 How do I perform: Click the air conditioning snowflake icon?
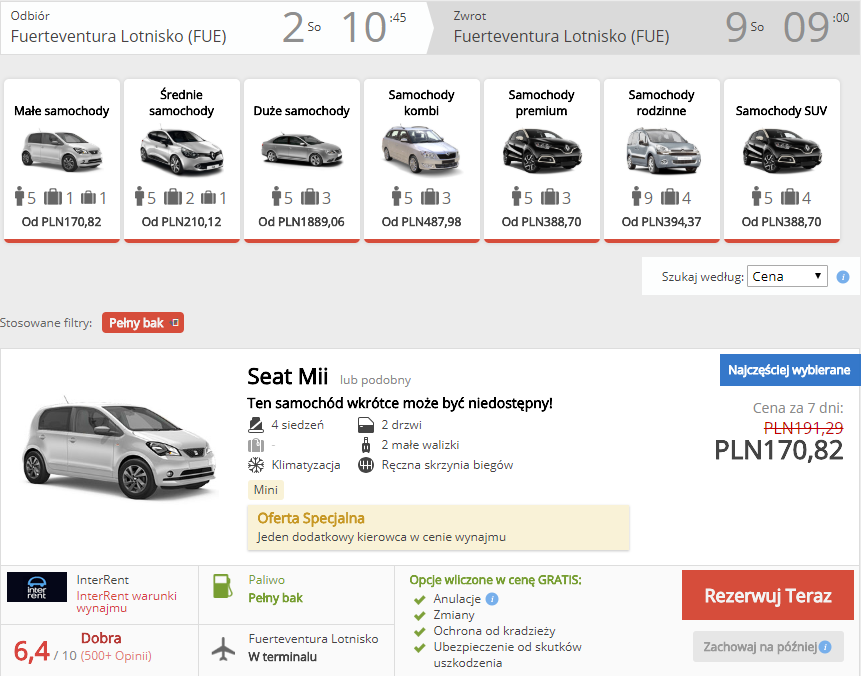coord(256,465)
